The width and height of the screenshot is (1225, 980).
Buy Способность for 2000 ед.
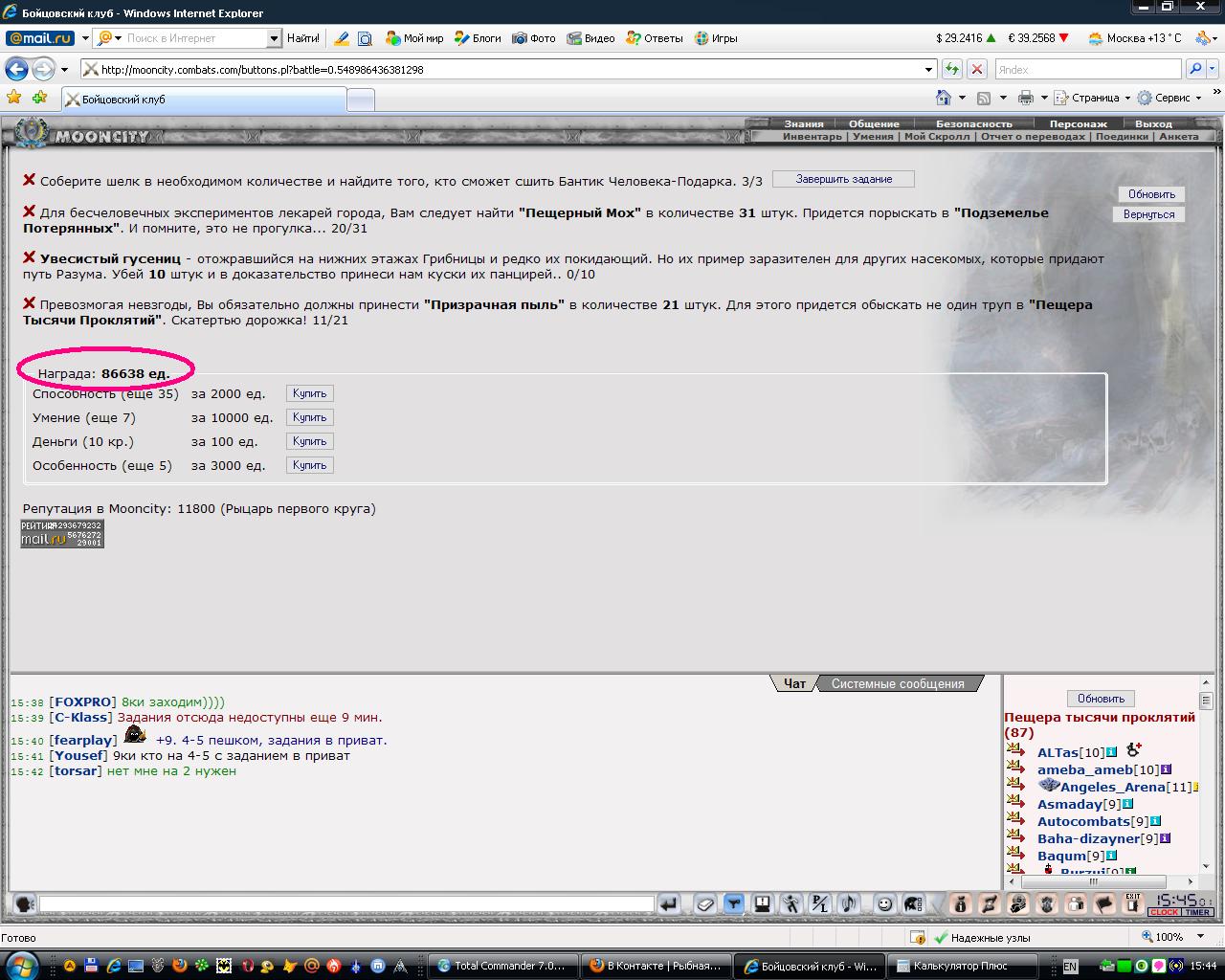pos(309,393)
